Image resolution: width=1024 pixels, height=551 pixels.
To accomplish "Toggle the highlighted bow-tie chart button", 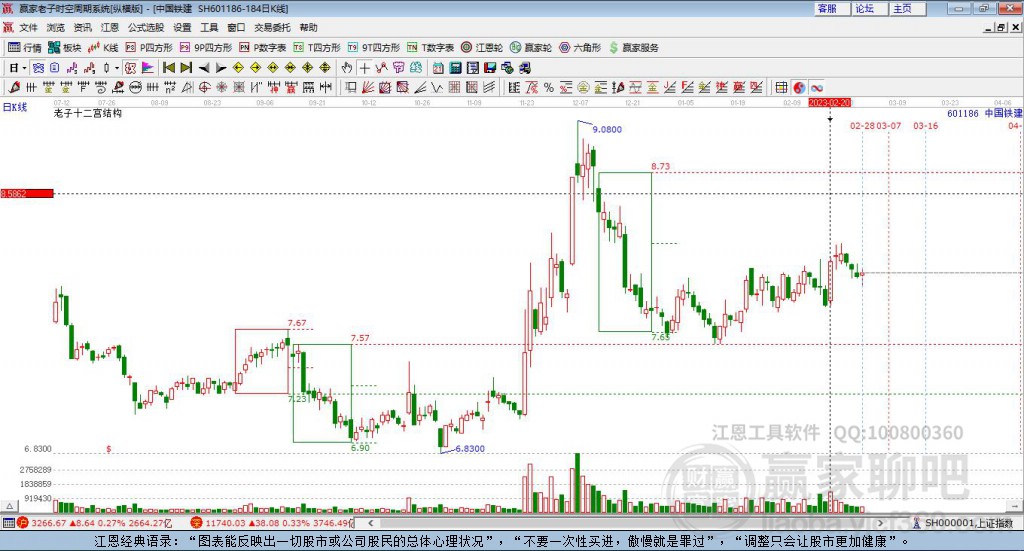I will [38, 68].
